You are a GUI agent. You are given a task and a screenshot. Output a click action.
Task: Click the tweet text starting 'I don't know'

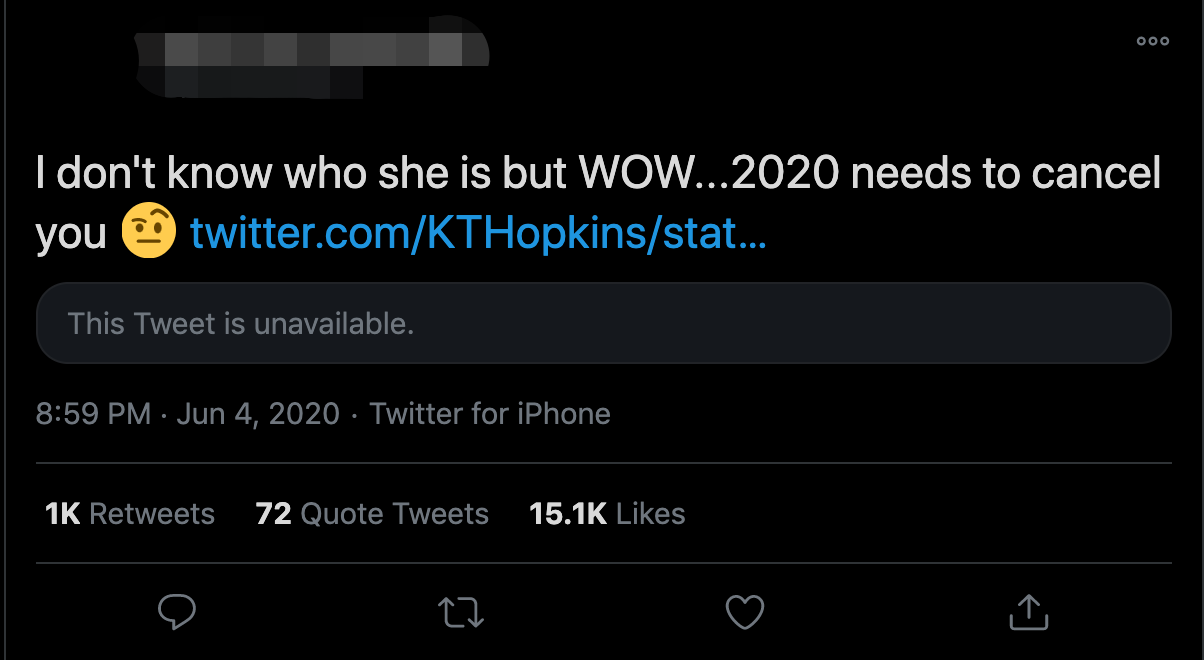[x=300, y=175]
